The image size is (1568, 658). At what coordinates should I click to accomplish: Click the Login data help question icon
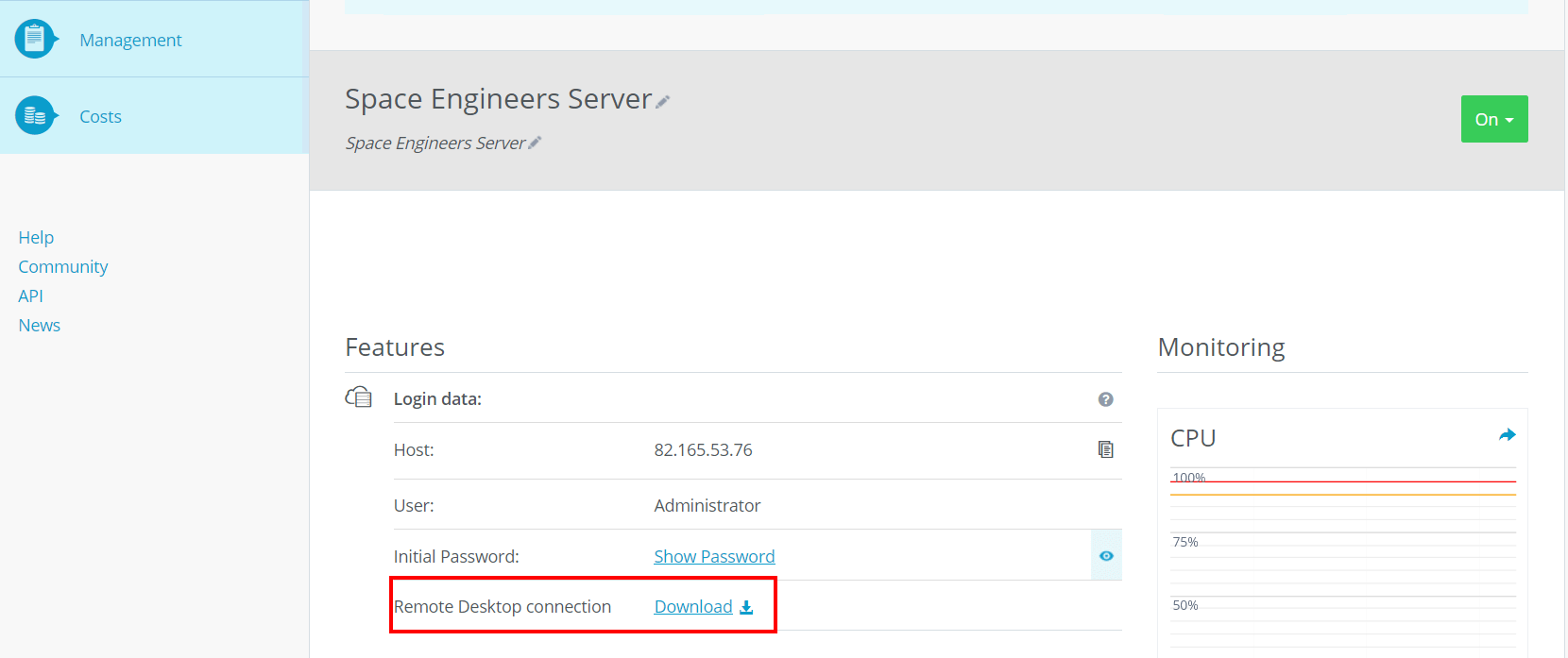coord(1105,399)
